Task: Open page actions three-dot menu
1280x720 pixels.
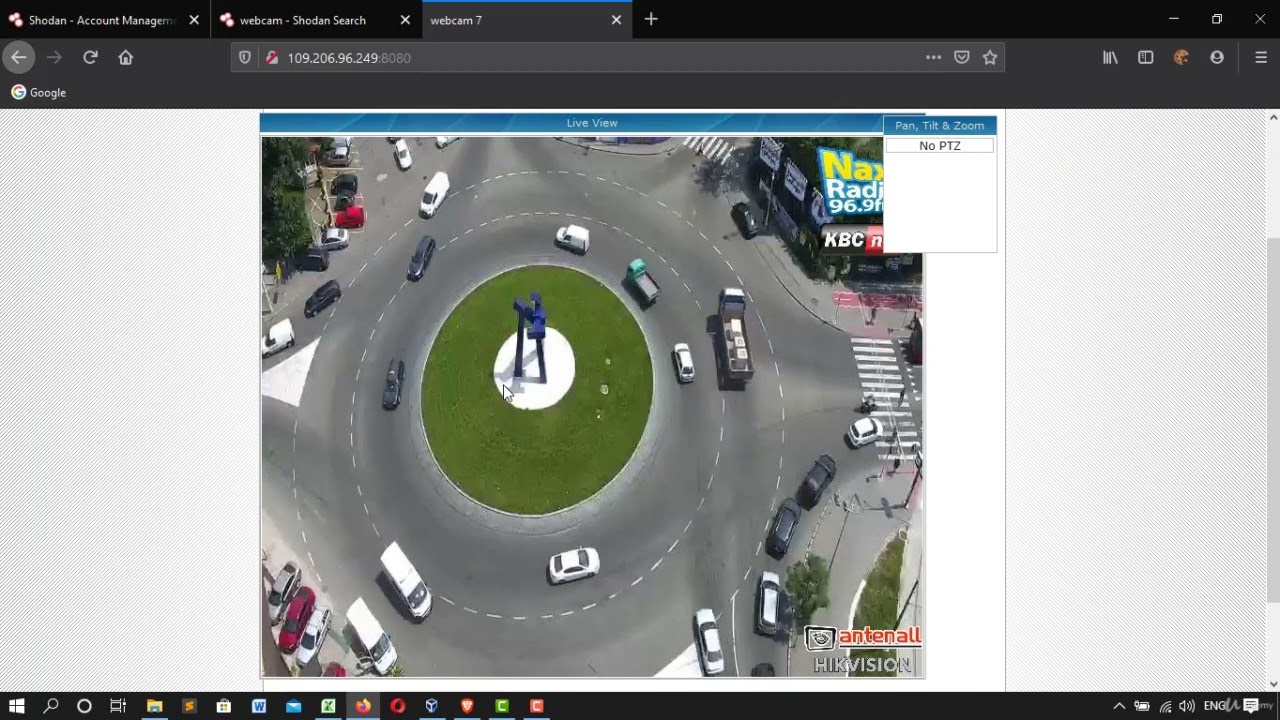Action: coord(933,58)
